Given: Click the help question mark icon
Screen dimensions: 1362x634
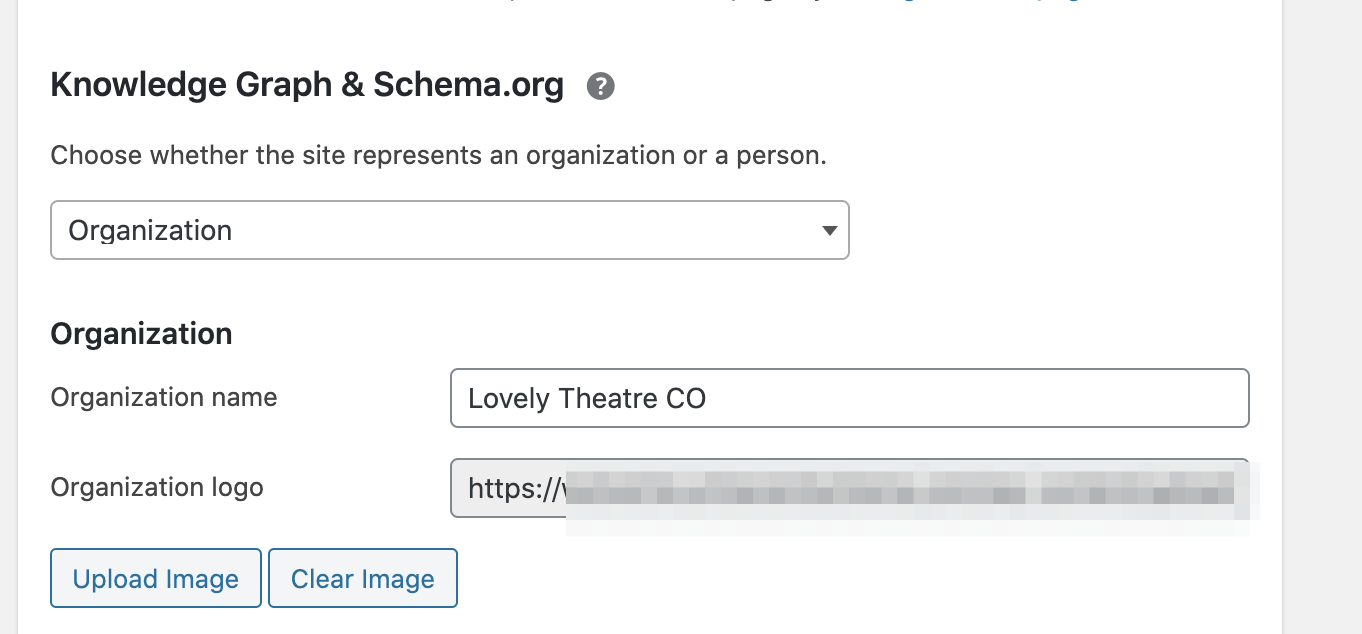Looking at the screenshot, I should point(601,87).
